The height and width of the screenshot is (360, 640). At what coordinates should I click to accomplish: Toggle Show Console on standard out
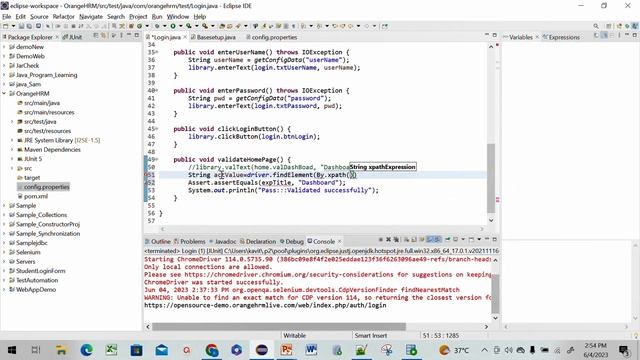(x=429, y=240)
